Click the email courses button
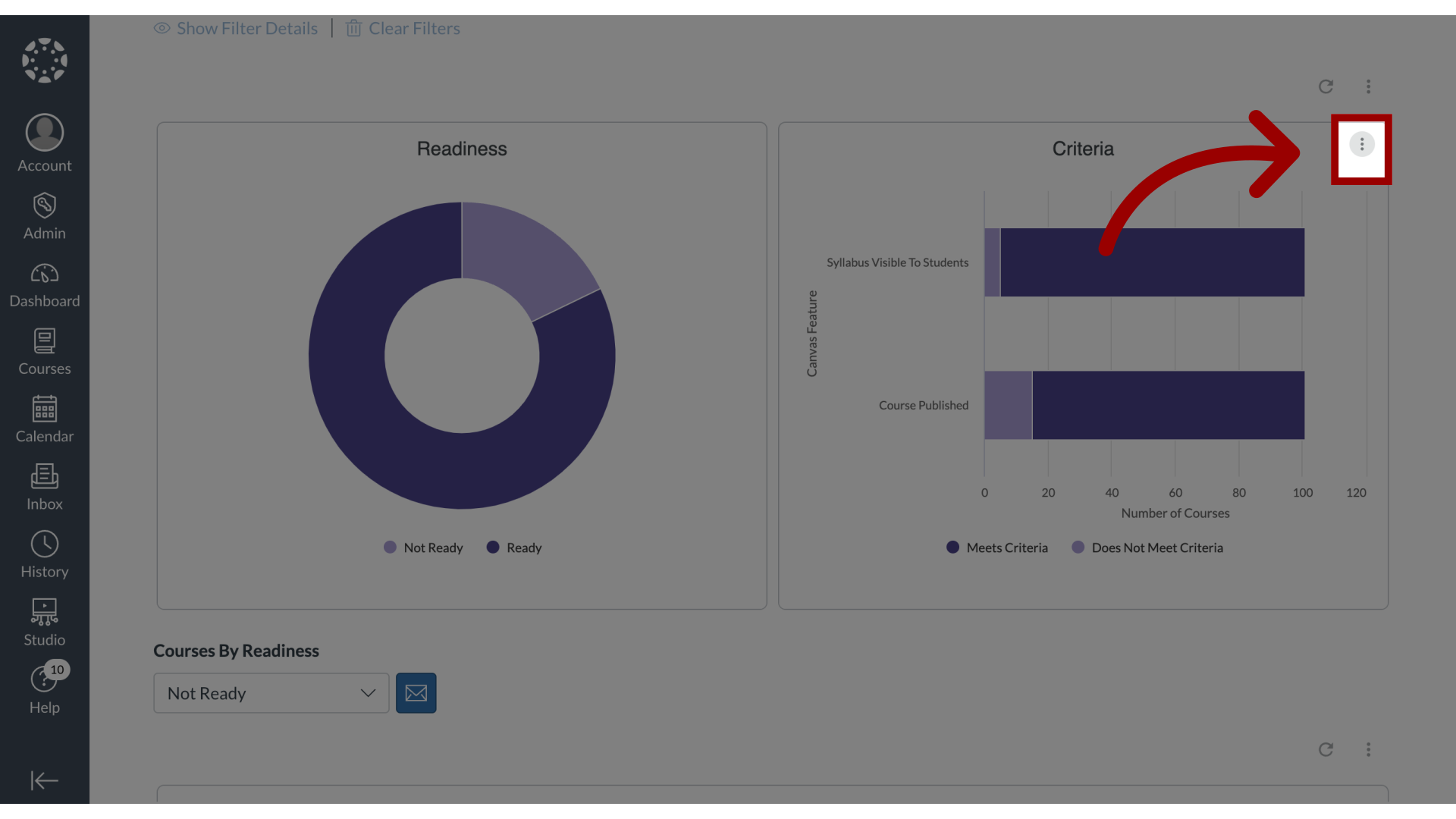Screen dimensions: 1456x819 tap(416, 693)
